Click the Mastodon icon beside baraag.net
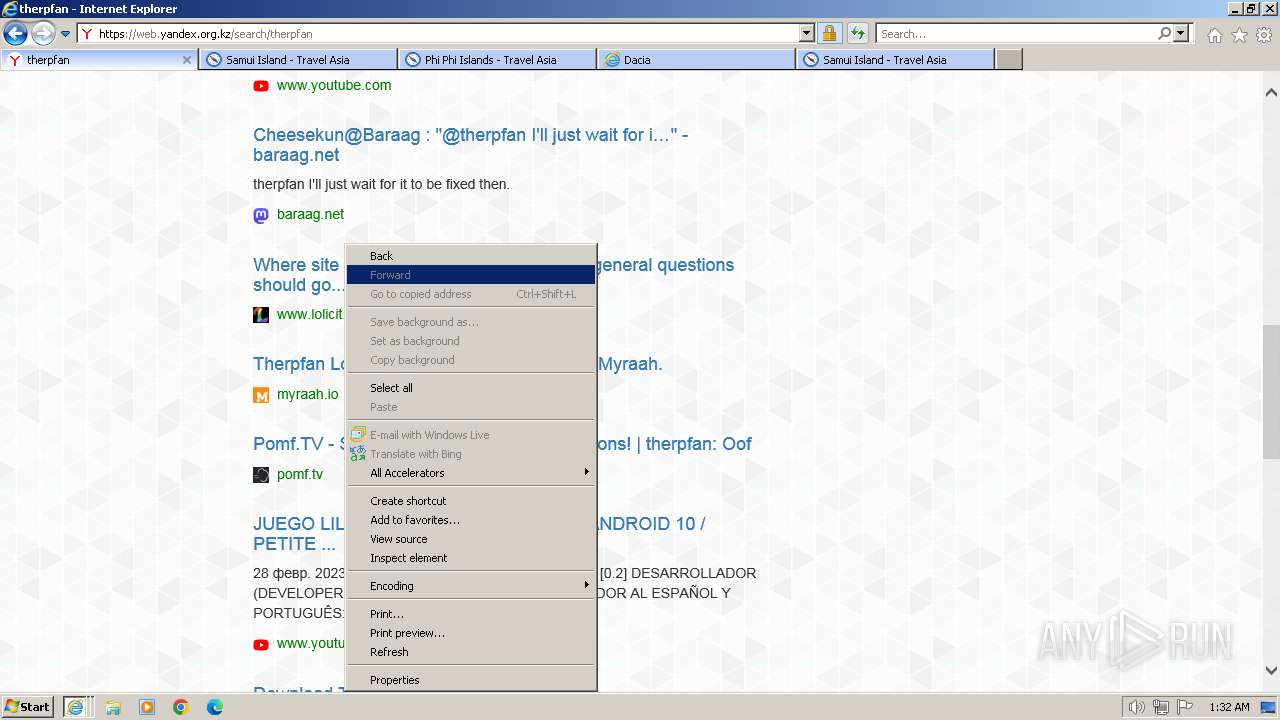 point(261,215)
